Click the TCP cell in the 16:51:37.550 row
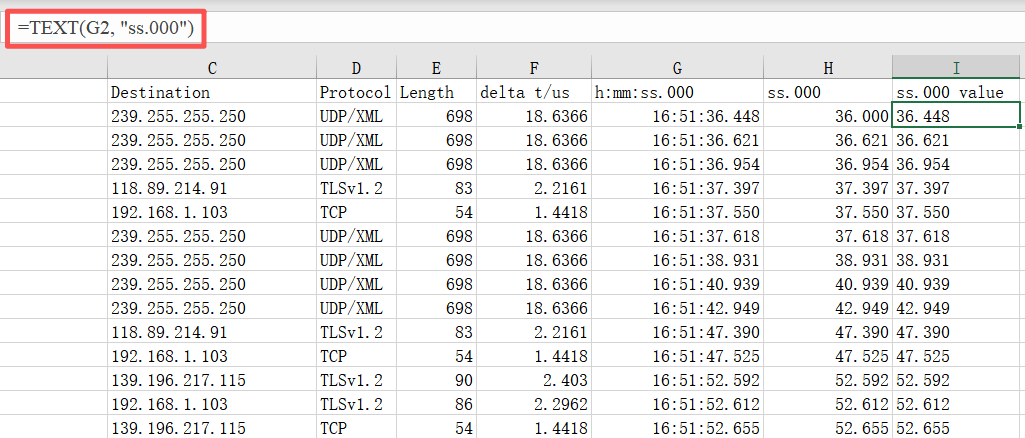The width and height of the screenshot is (1025, 438). (356, 212)
